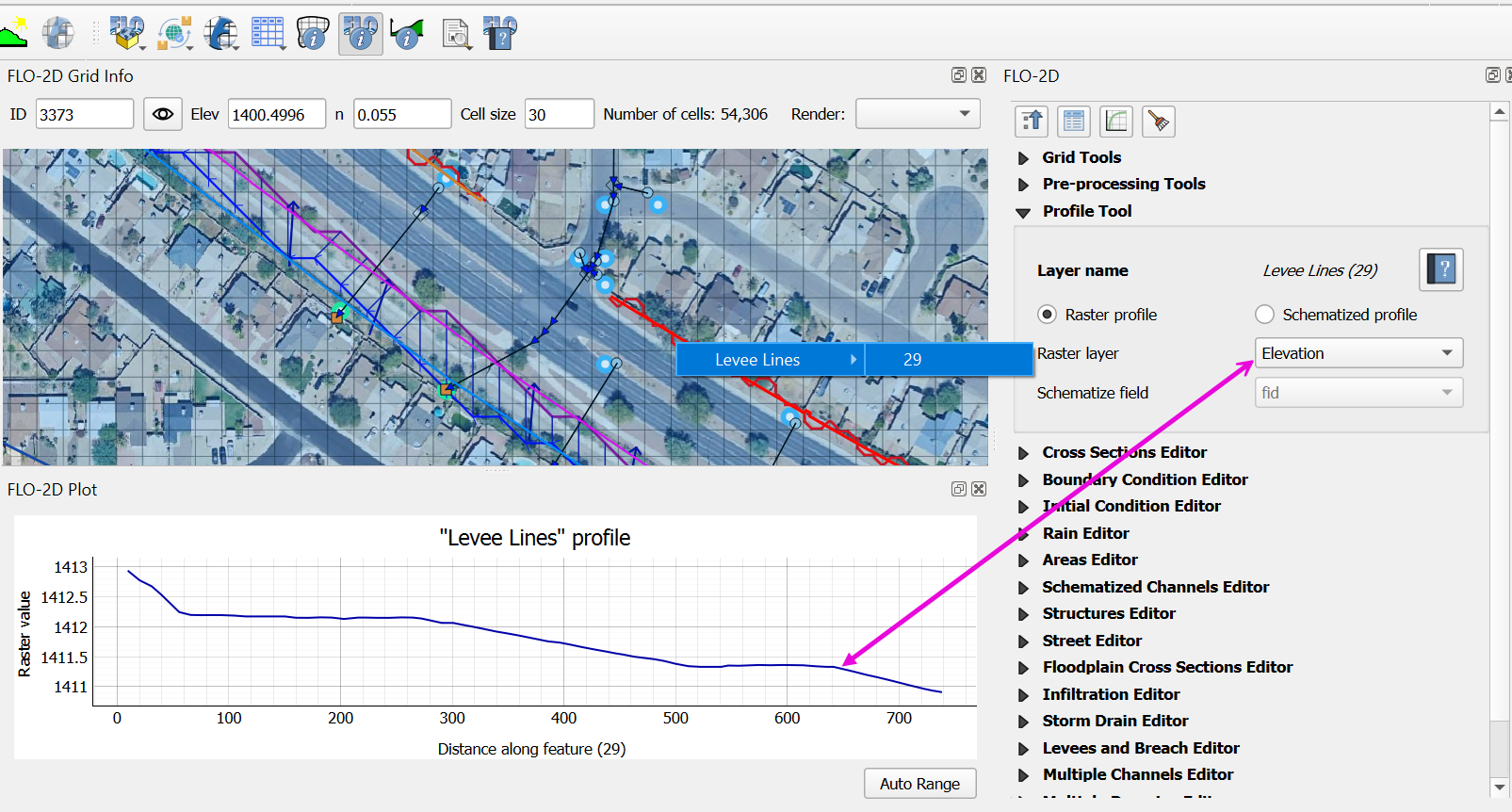Toggle the eye button beside grid ID
Screen dimensions: 1512x812
click(x=163, y=114)
